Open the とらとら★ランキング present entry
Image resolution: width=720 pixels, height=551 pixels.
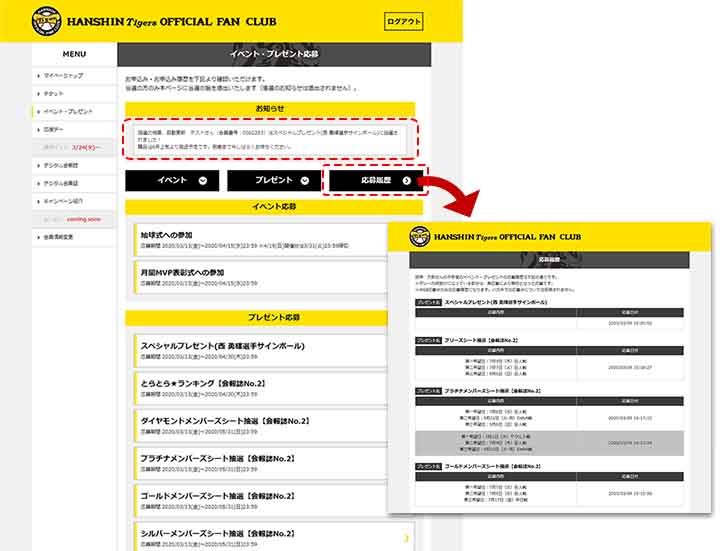(261, 388)
